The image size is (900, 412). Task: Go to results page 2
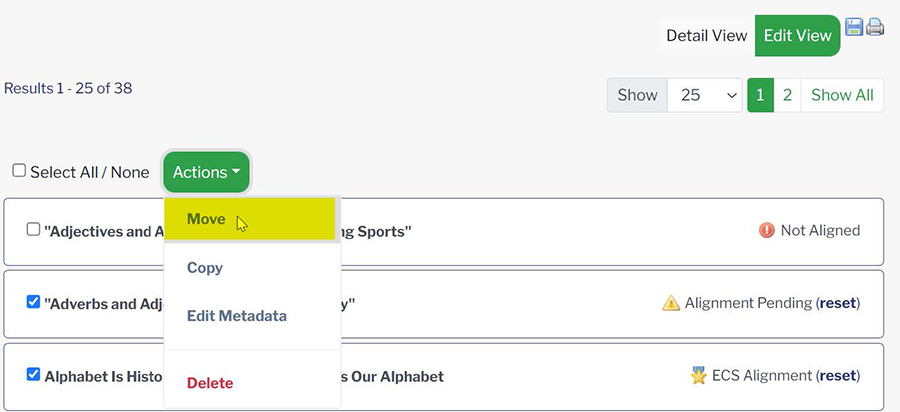tap(787, 95)
